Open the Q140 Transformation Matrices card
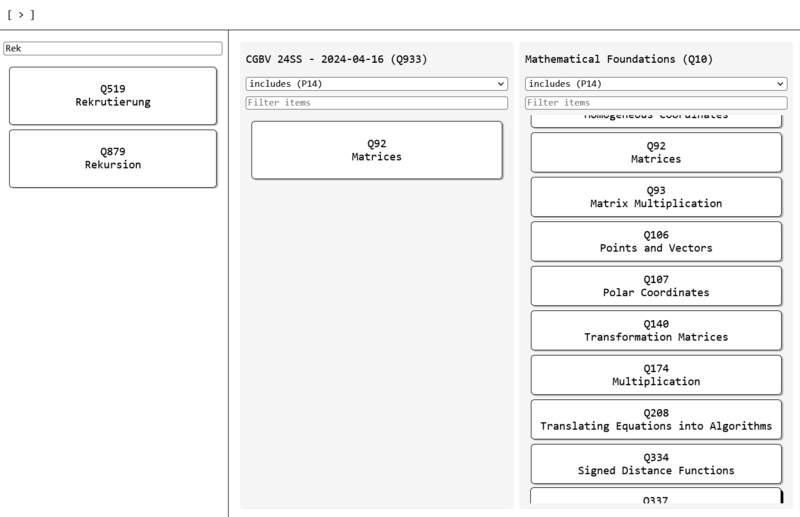This screenshot has width=800, height=517. tap(656, 330)
